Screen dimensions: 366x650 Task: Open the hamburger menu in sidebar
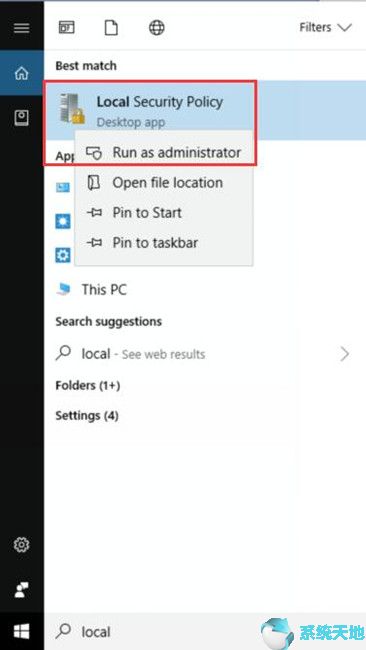(x=22, y=28)
